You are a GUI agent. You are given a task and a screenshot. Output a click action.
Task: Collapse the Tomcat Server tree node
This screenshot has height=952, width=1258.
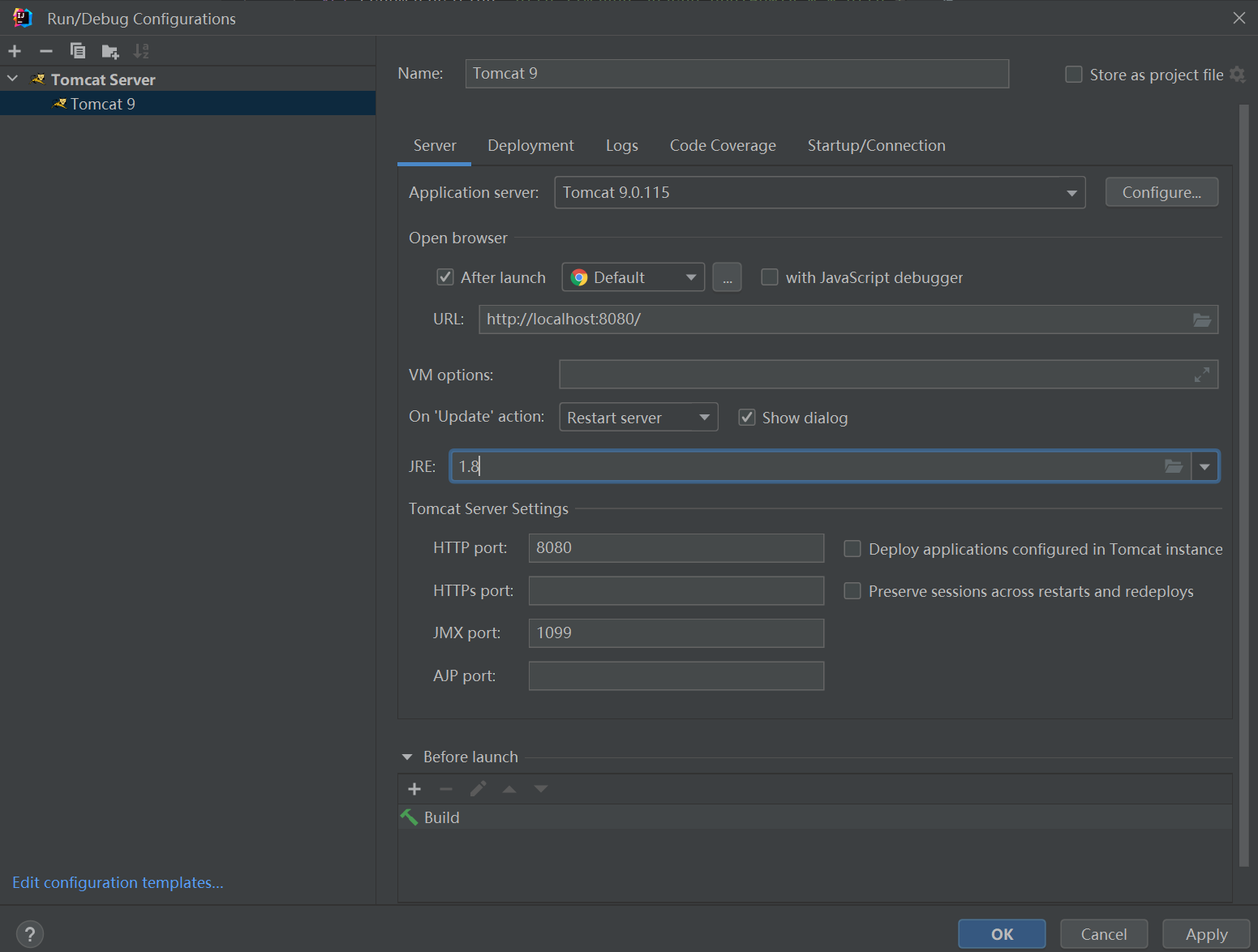click(x=13, y=79)
